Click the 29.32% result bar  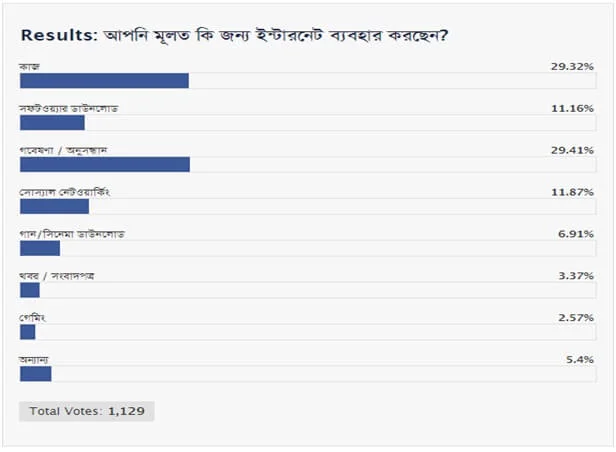104,81
